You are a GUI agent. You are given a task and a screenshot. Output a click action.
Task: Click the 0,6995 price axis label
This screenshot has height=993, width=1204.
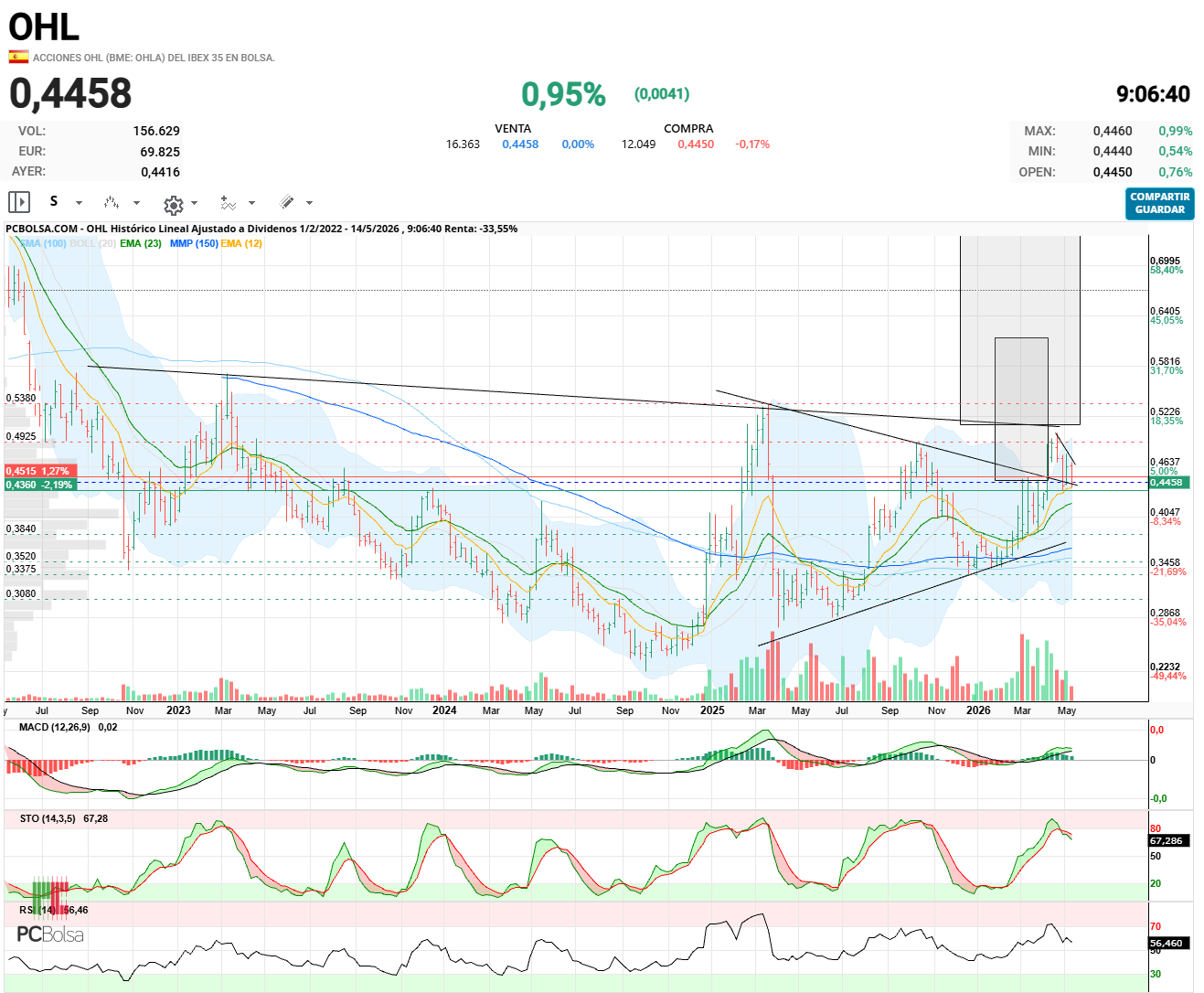[x=1165, y=261]
